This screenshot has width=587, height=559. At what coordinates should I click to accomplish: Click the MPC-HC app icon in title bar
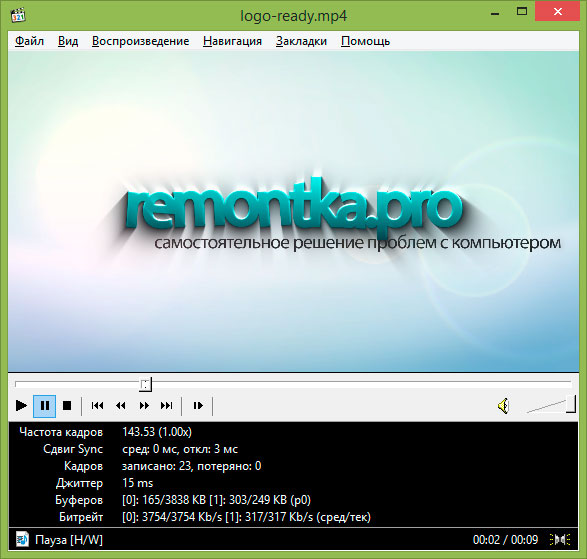pyautogui.click(x=18, y=15)
